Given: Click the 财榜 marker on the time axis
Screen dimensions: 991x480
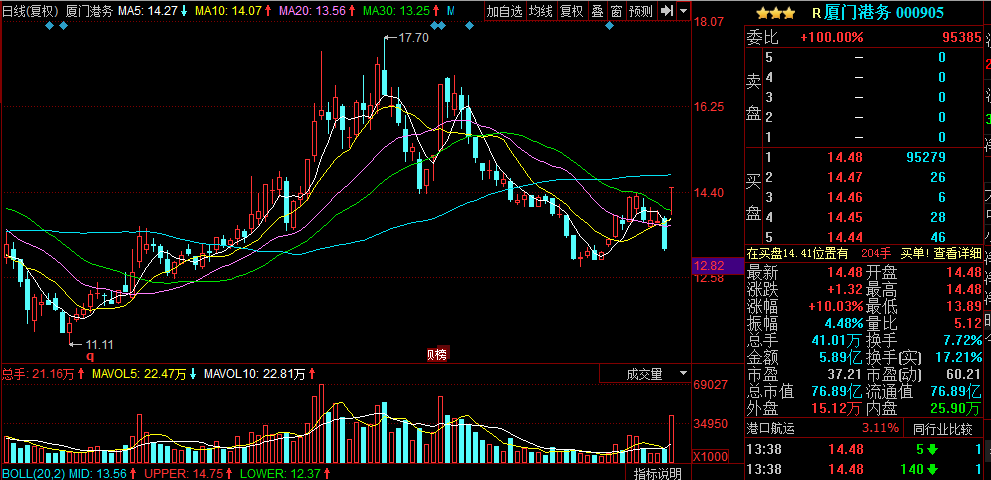Looking at the screenshot, I should [437, 355].
